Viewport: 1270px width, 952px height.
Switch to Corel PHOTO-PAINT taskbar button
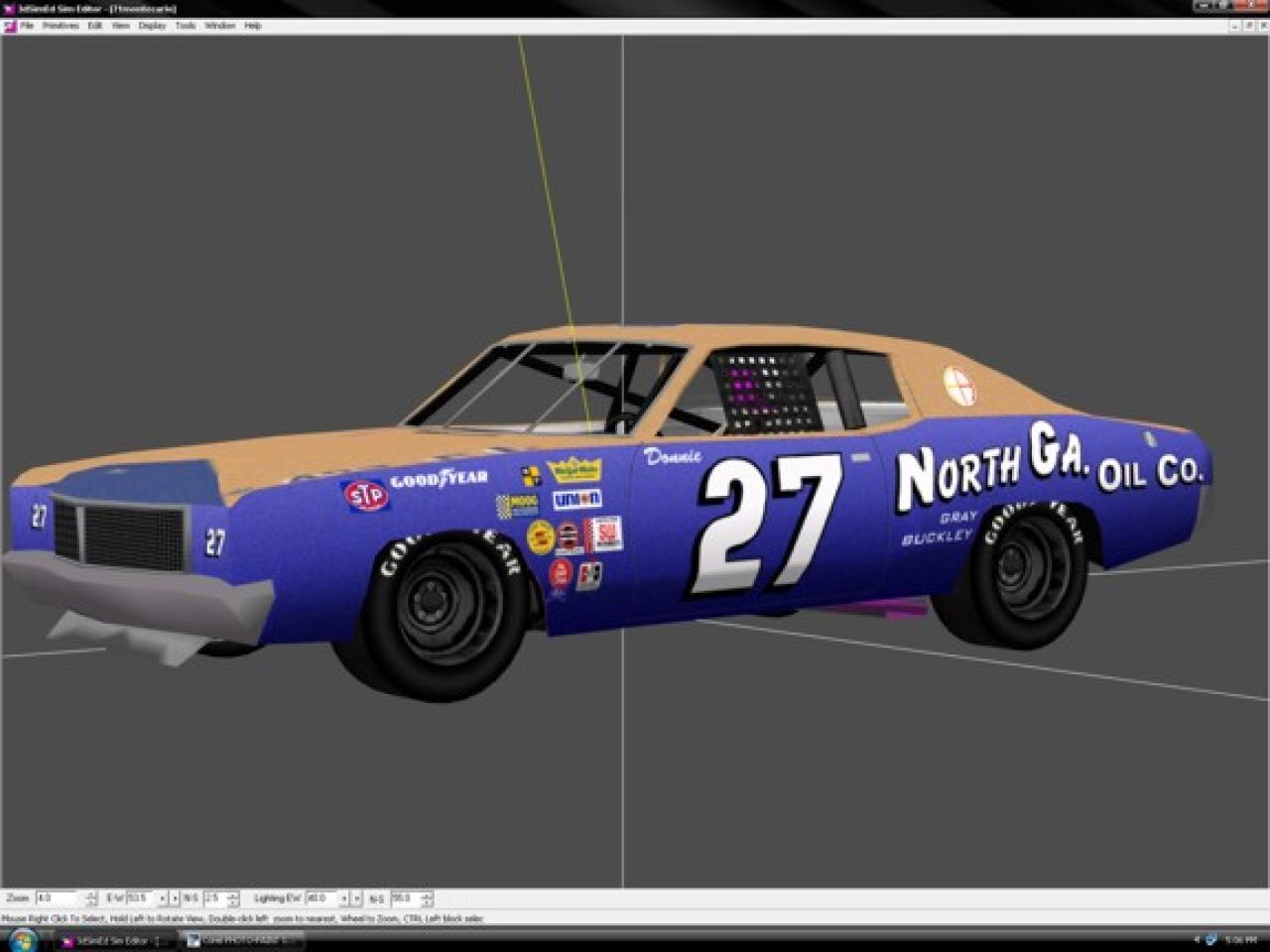[x=238, y=940]
